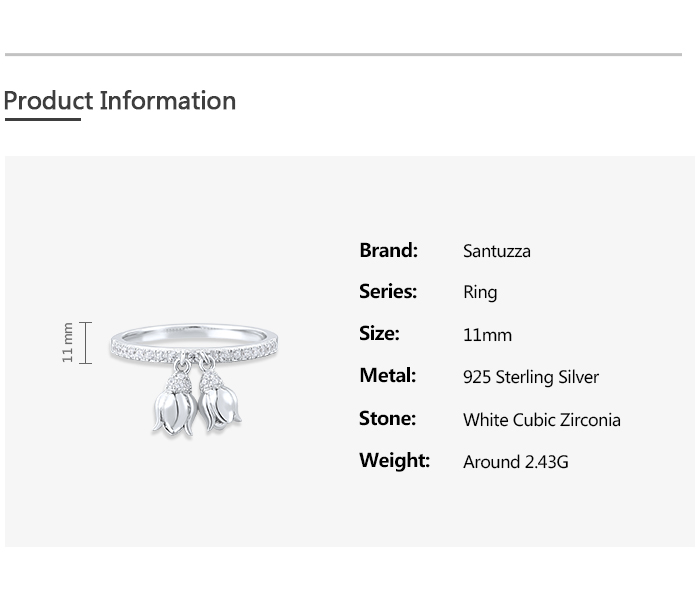Click the dark underline beneath Product Information
The width and height of the screenshot is (700, 607).
coord(42,120)
